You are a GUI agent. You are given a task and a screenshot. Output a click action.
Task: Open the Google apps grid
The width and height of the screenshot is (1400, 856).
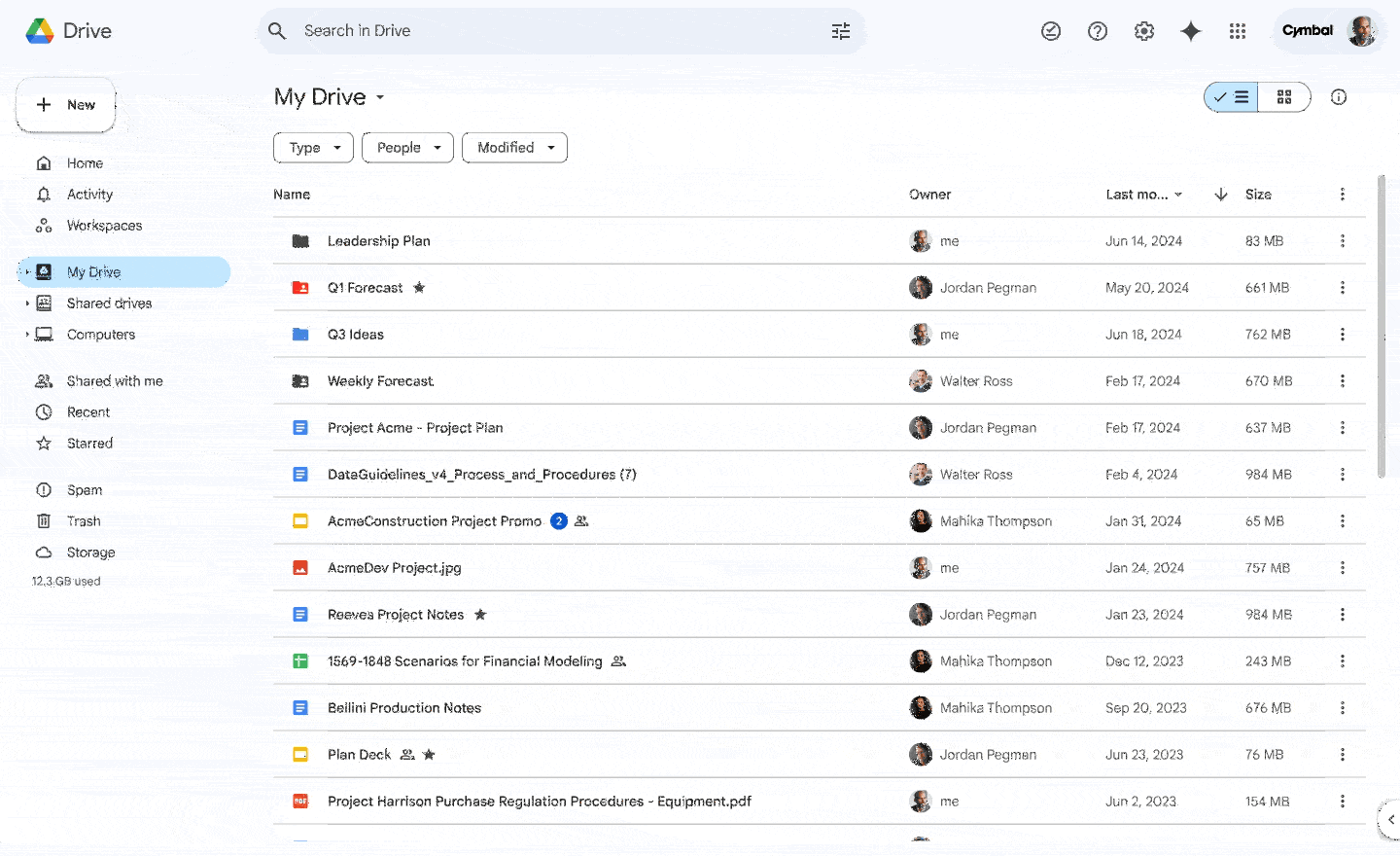1237,31
